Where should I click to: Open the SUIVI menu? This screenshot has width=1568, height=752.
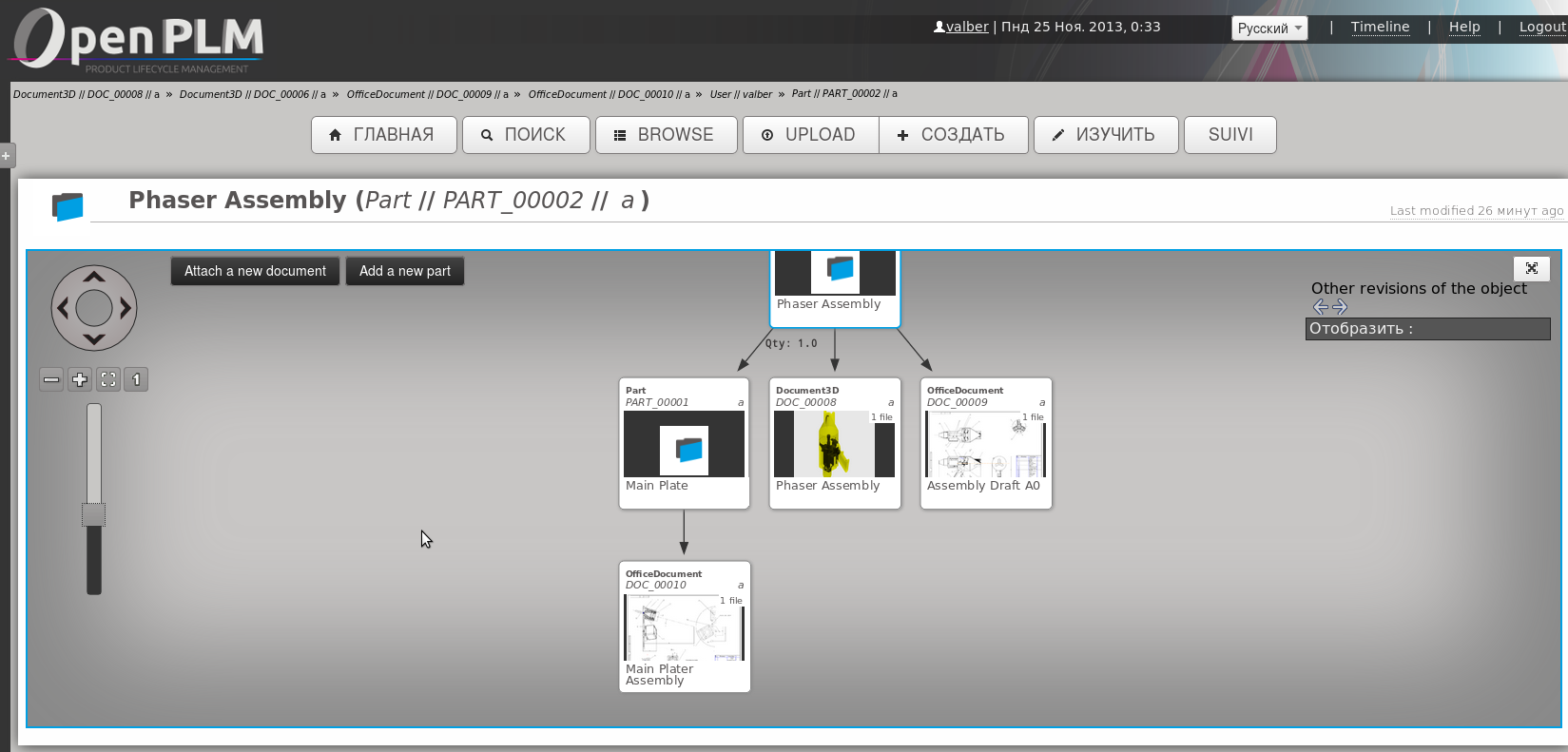1230,135
